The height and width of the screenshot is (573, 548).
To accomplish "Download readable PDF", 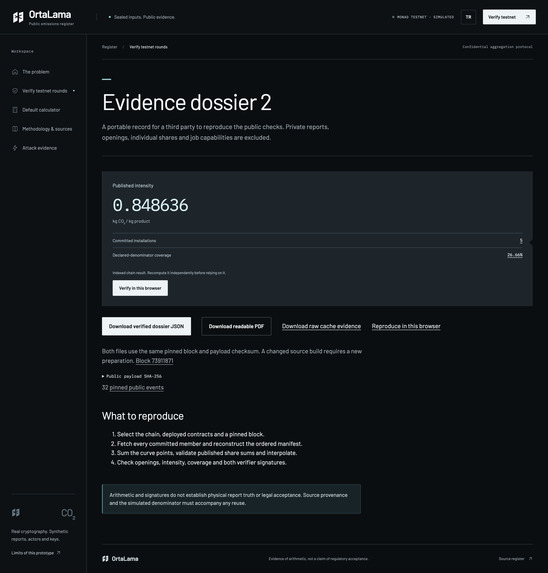I will 236,326.
